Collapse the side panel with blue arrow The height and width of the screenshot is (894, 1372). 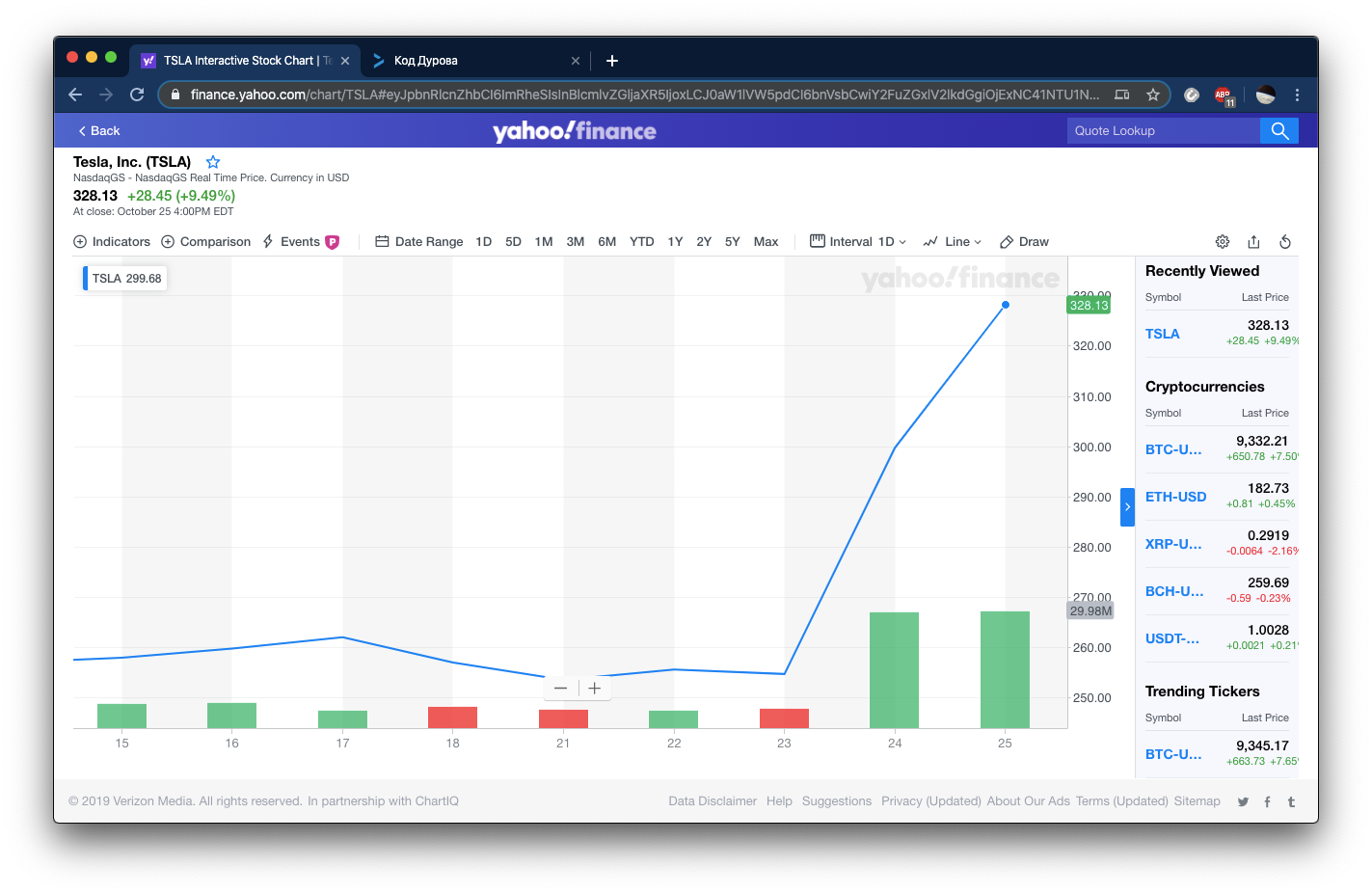pyautogui.click(x=1127, y=507)
